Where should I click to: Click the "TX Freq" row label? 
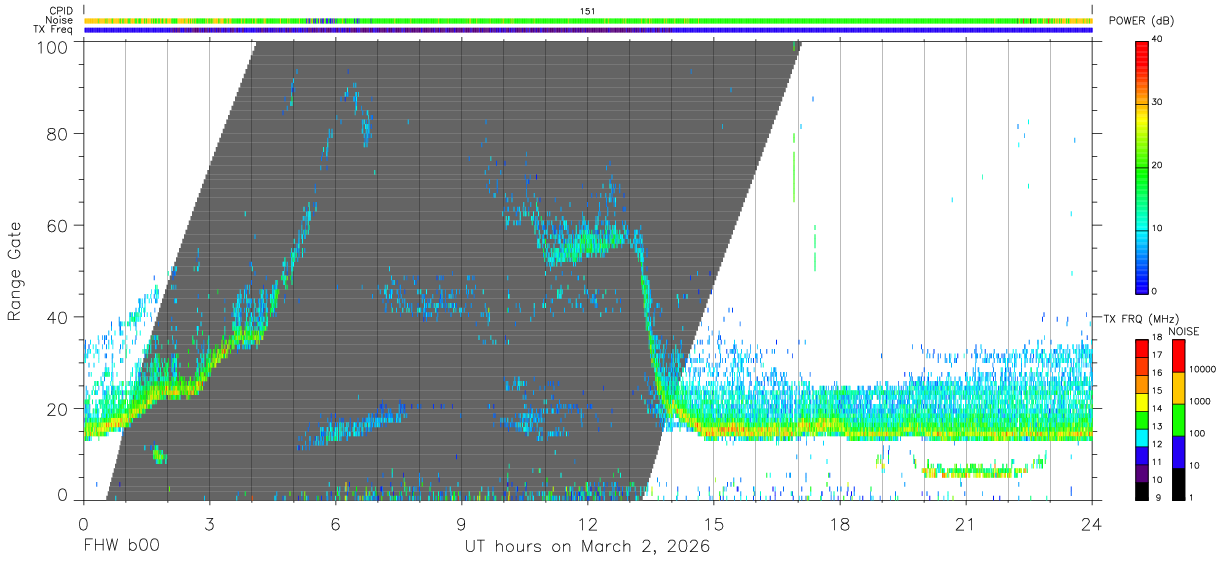[54, 29]
